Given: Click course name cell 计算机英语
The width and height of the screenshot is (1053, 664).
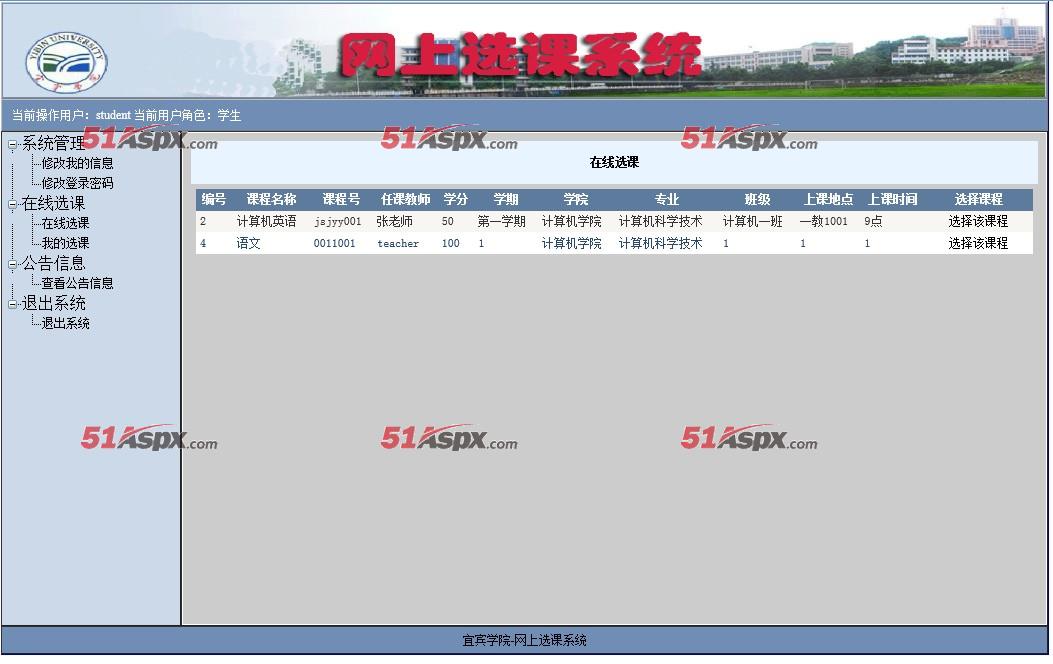Looking at the screenshot, I should (x=267, y=221).
